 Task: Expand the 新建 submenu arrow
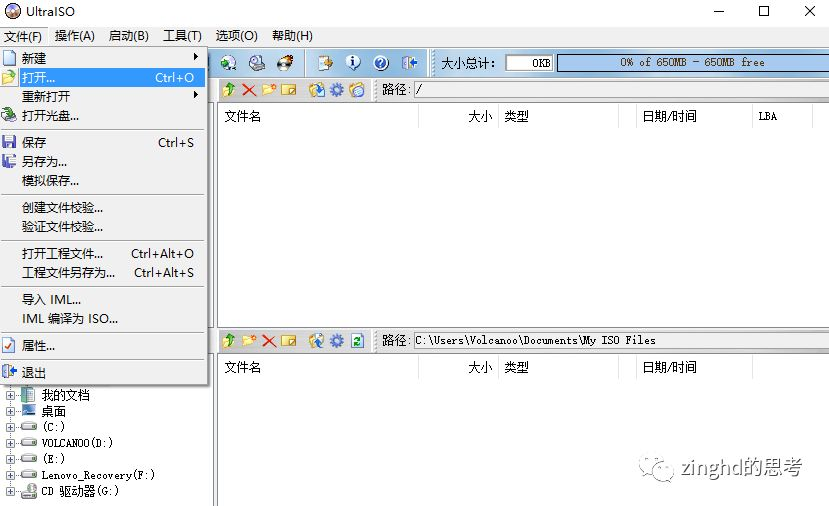pos(196,57)
